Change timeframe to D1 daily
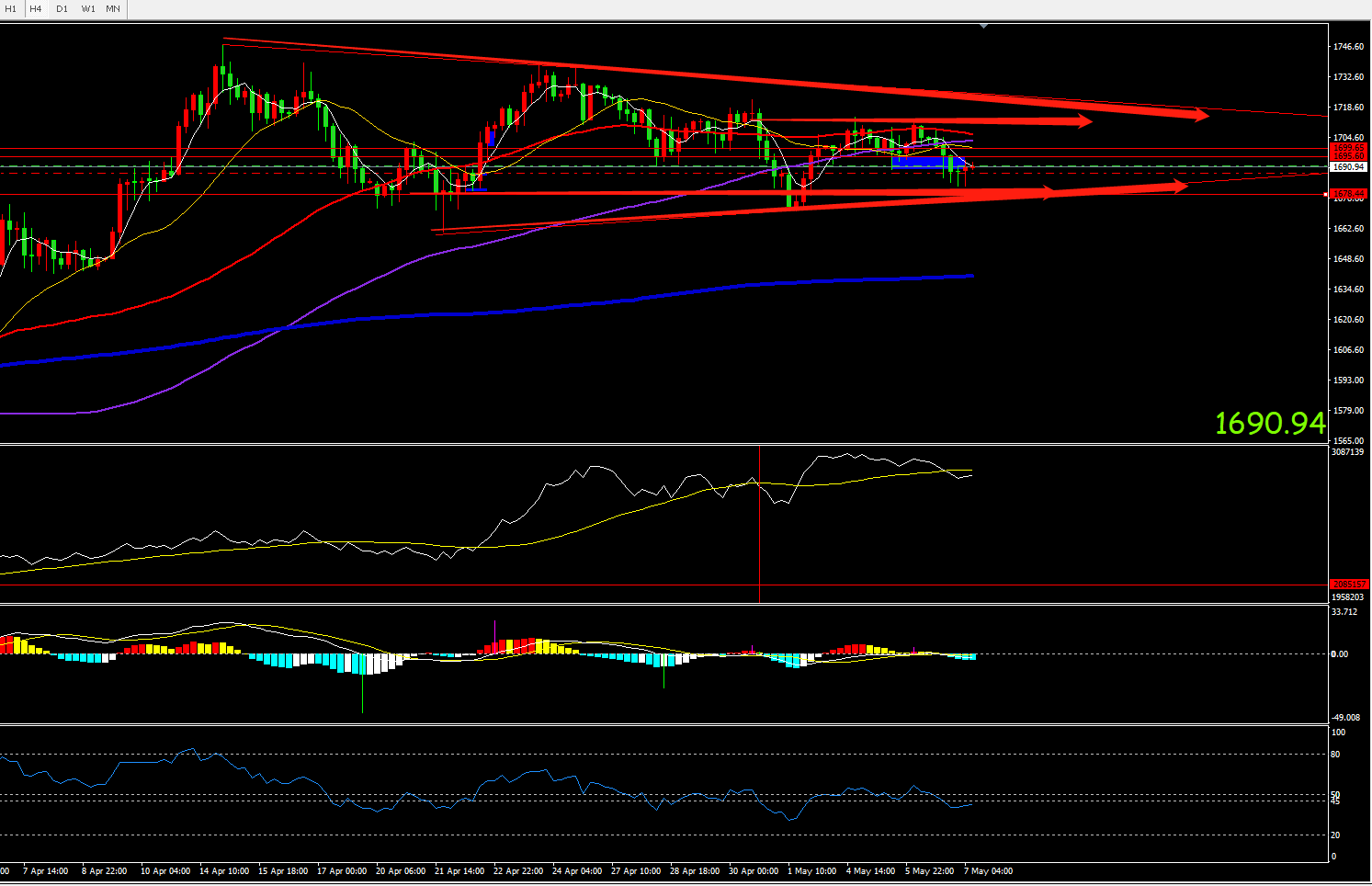The height and width of the screenshot is (886, 1372). (62, 8)
